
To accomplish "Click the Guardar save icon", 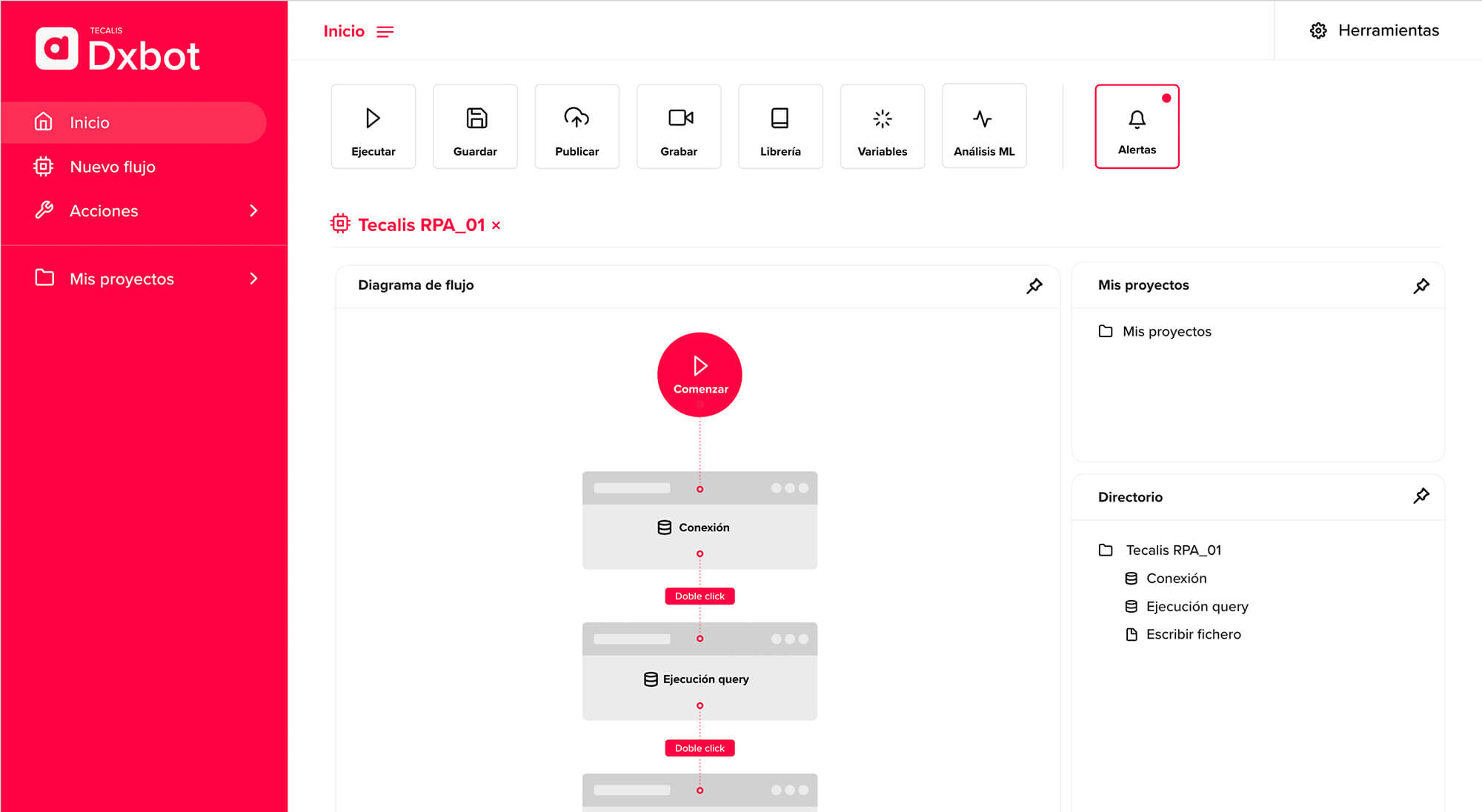I will 476,119.
